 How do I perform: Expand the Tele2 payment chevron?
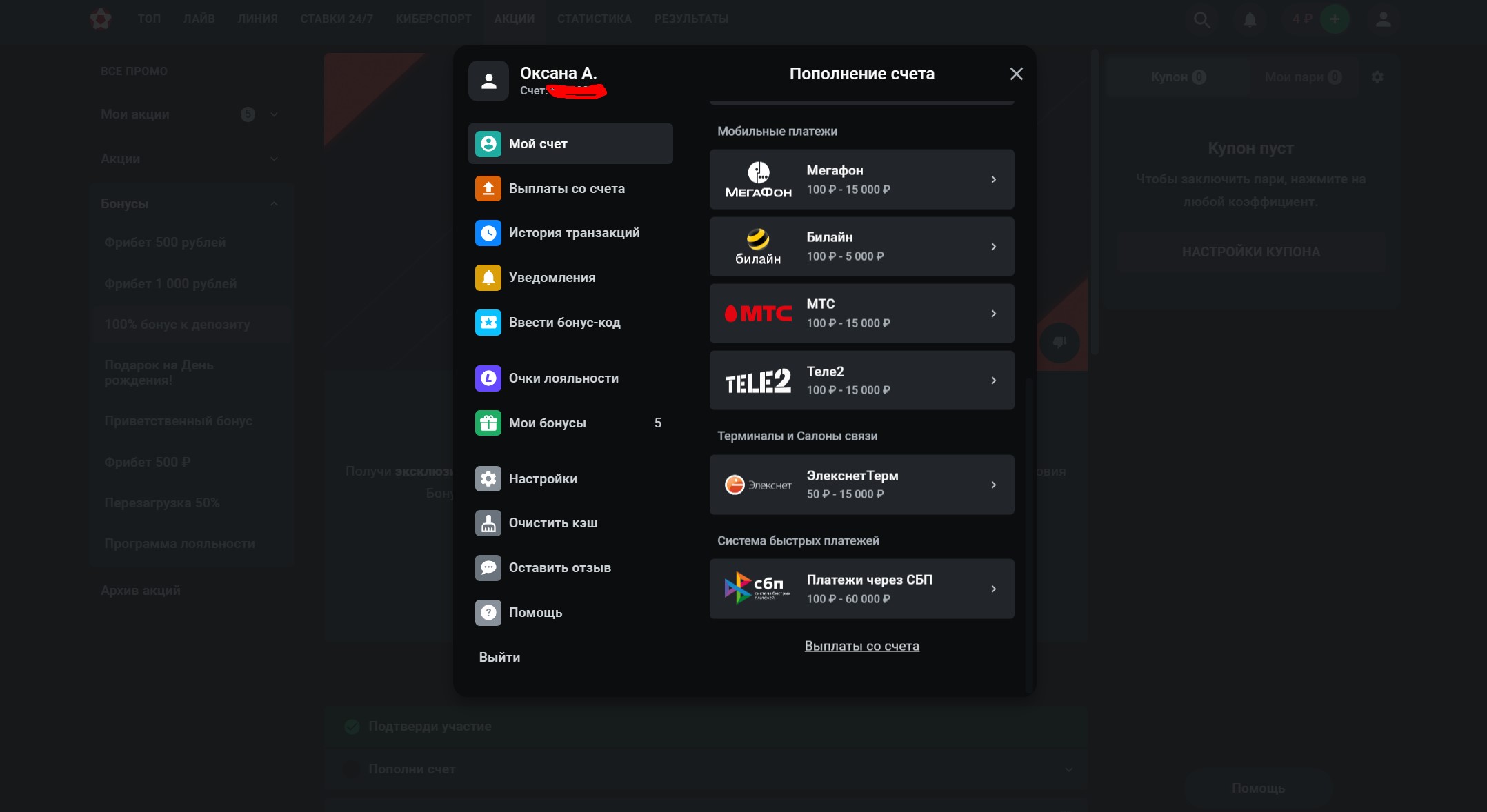point(993,380)
